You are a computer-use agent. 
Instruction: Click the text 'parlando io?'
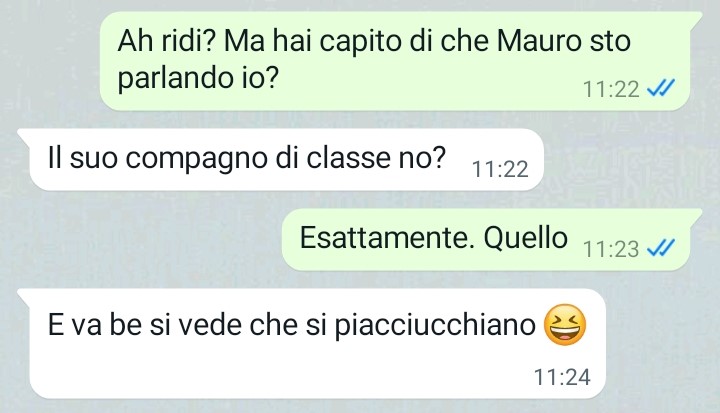198,78
